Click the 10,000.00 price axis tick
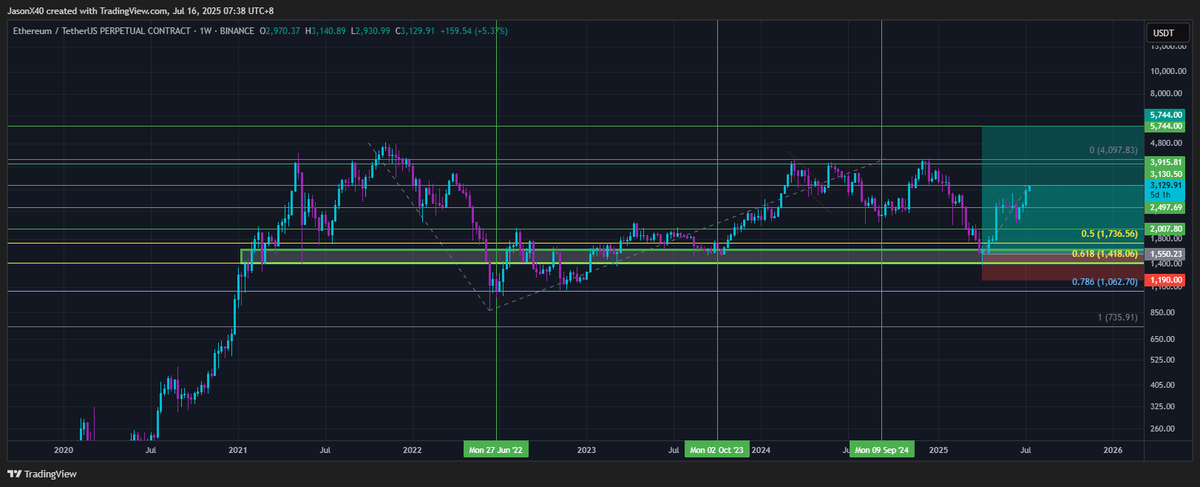1200x487 pixels. pyautogui.click(x=1166, y=71)
